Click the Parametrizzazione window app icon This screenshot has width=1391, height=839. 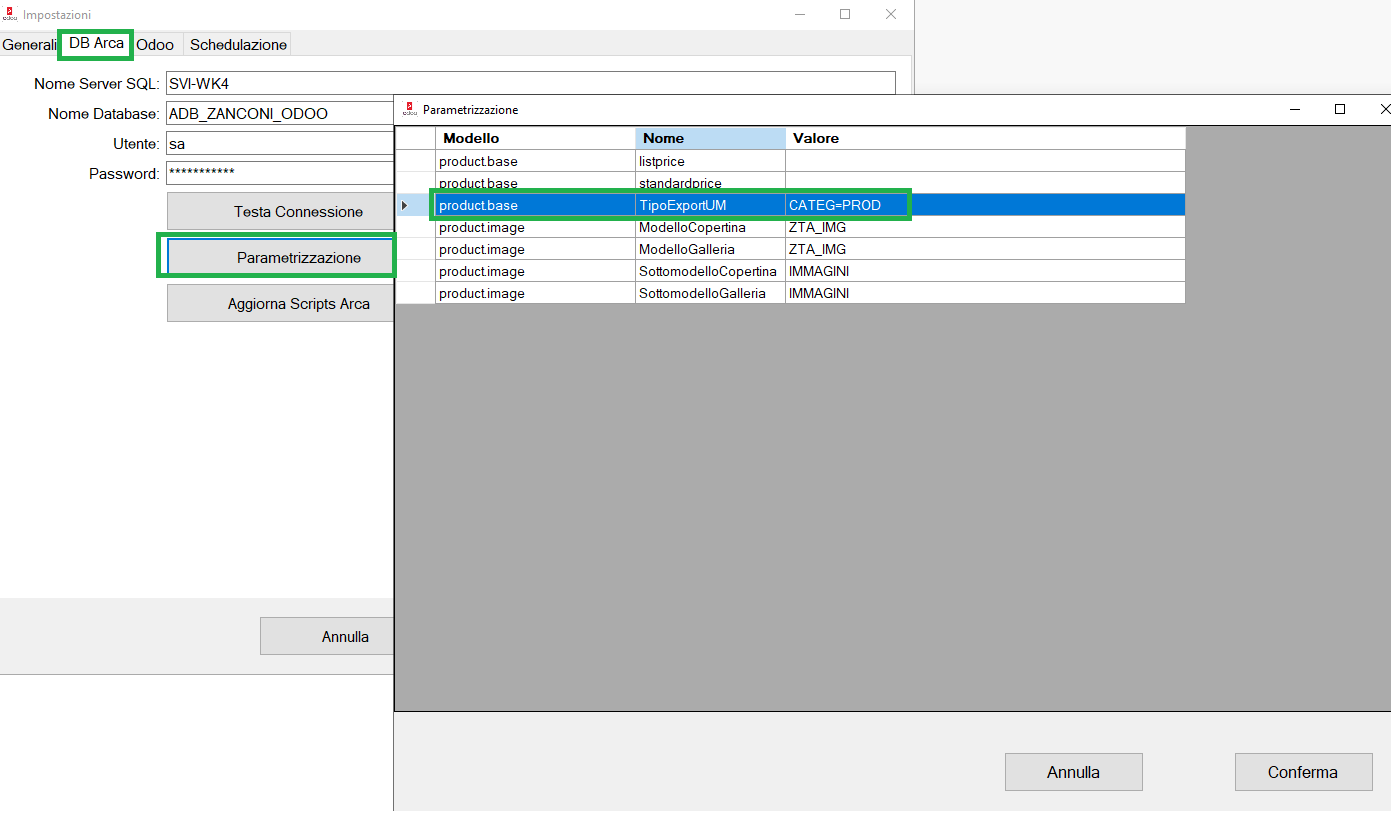click(409, 109)
